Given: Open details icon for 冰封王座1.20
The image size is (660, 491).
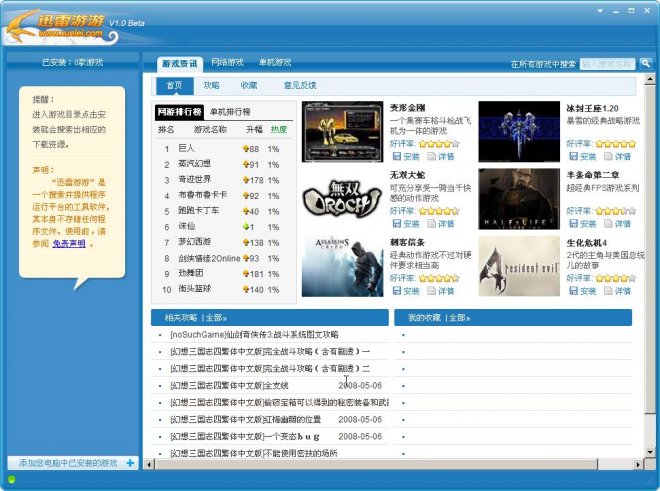Looking at the screenshot, I should coord(608,156).
